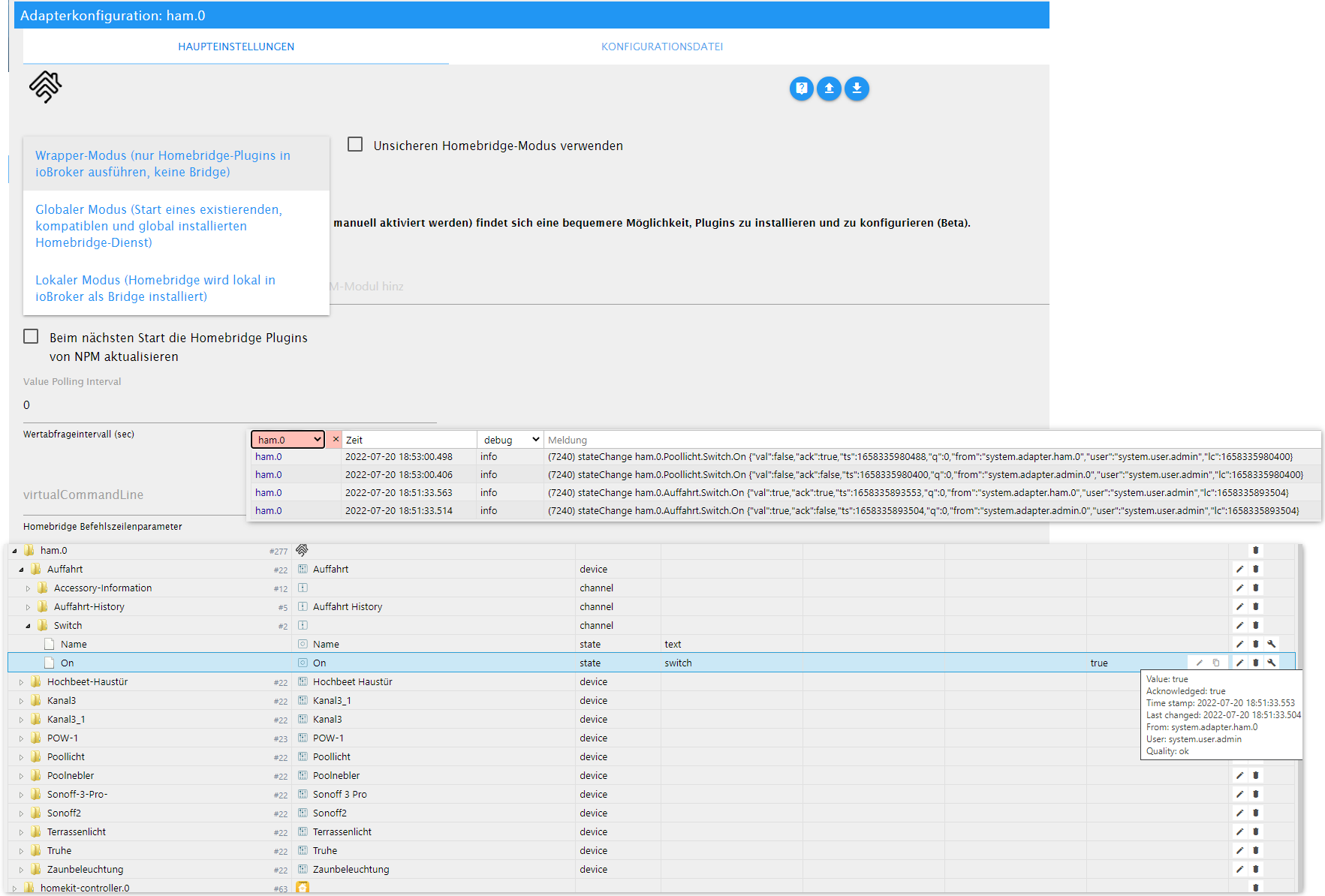Select the On state row
Image resolution: width=1325 pixels, height=896 pixels.
click(x=652, y=663)
